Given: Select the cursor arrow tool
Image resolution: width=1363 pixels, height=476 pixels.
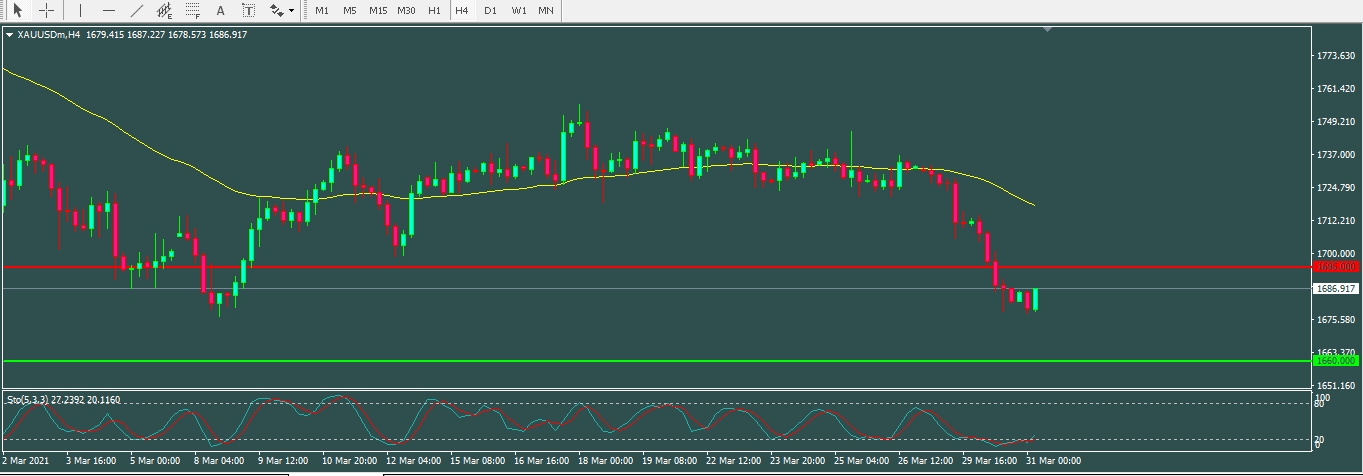Looking at the screenshot, I should tap(17, 10).
